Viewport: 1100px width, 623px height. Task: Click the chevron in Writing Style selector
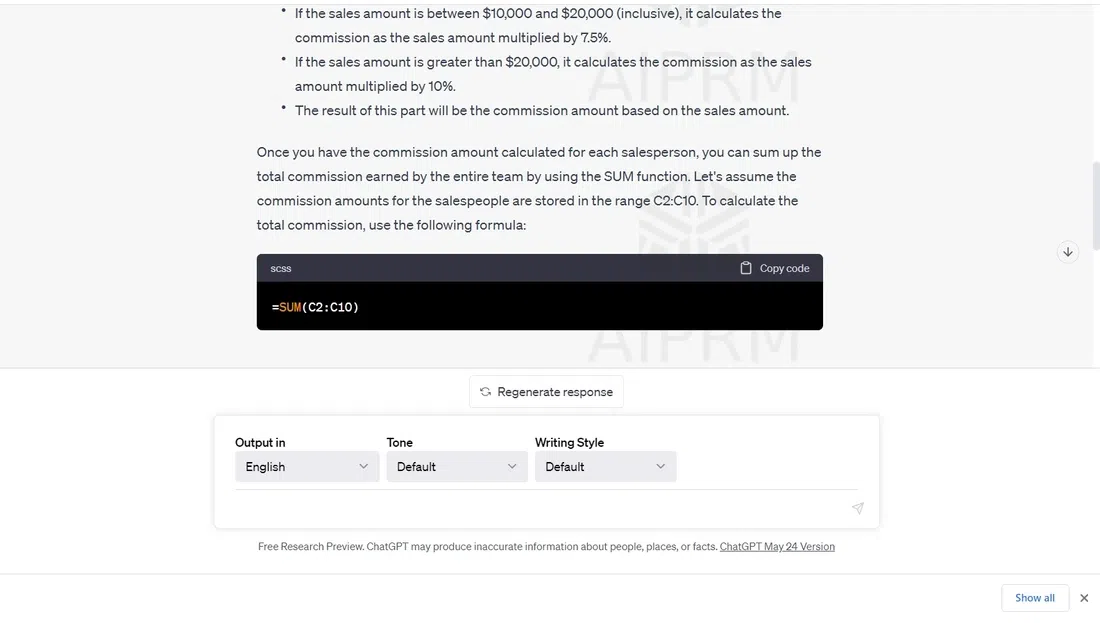660,467
